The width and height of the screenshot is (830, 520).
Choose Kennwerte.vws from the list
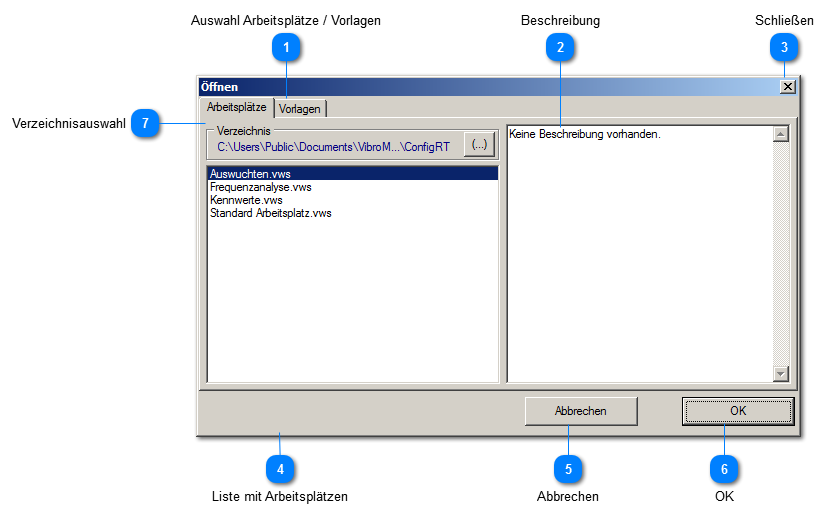click(x=353, y=200)
